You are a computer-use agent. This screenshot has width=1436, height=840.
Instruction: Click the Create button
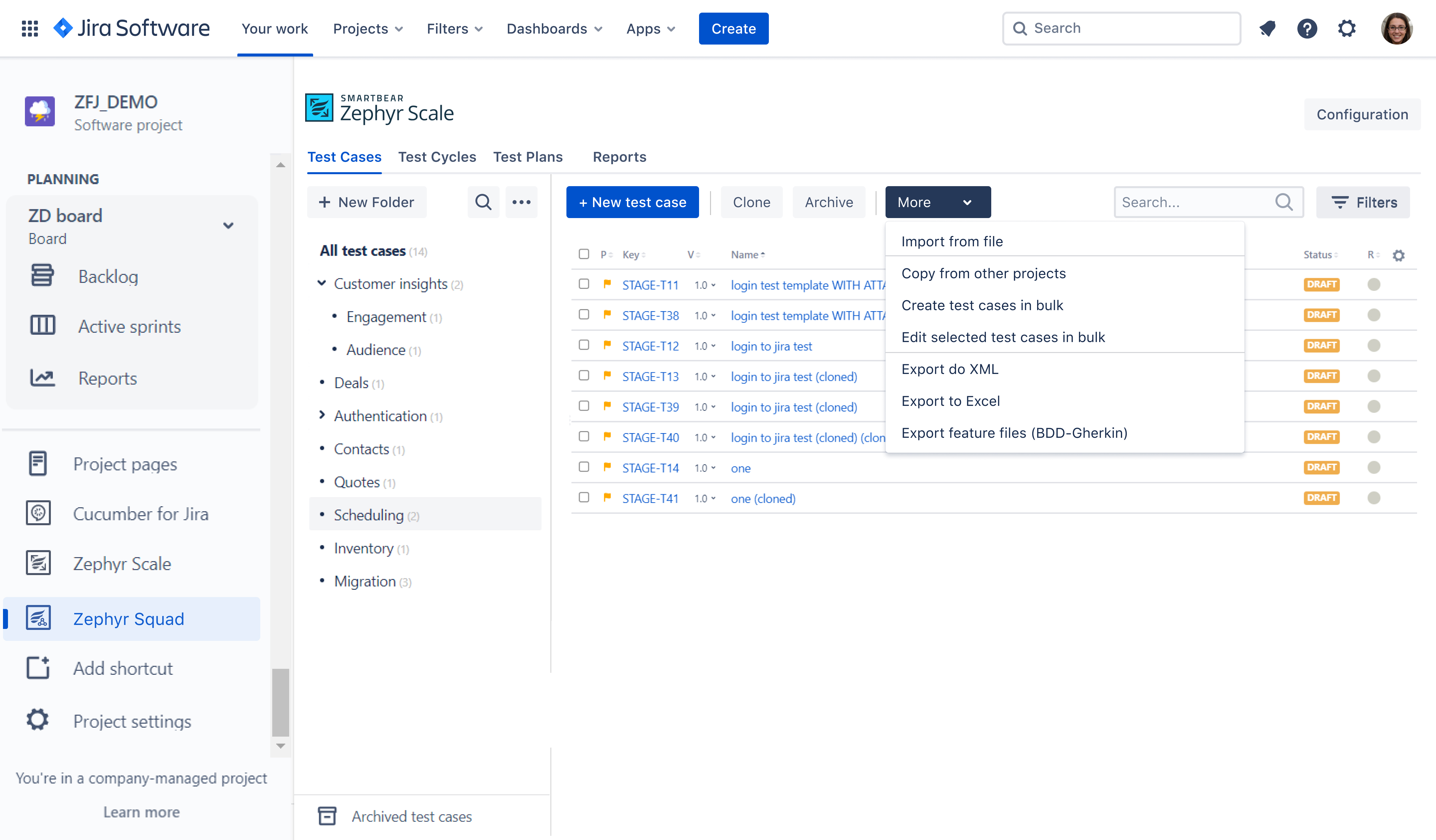point(733,29)
